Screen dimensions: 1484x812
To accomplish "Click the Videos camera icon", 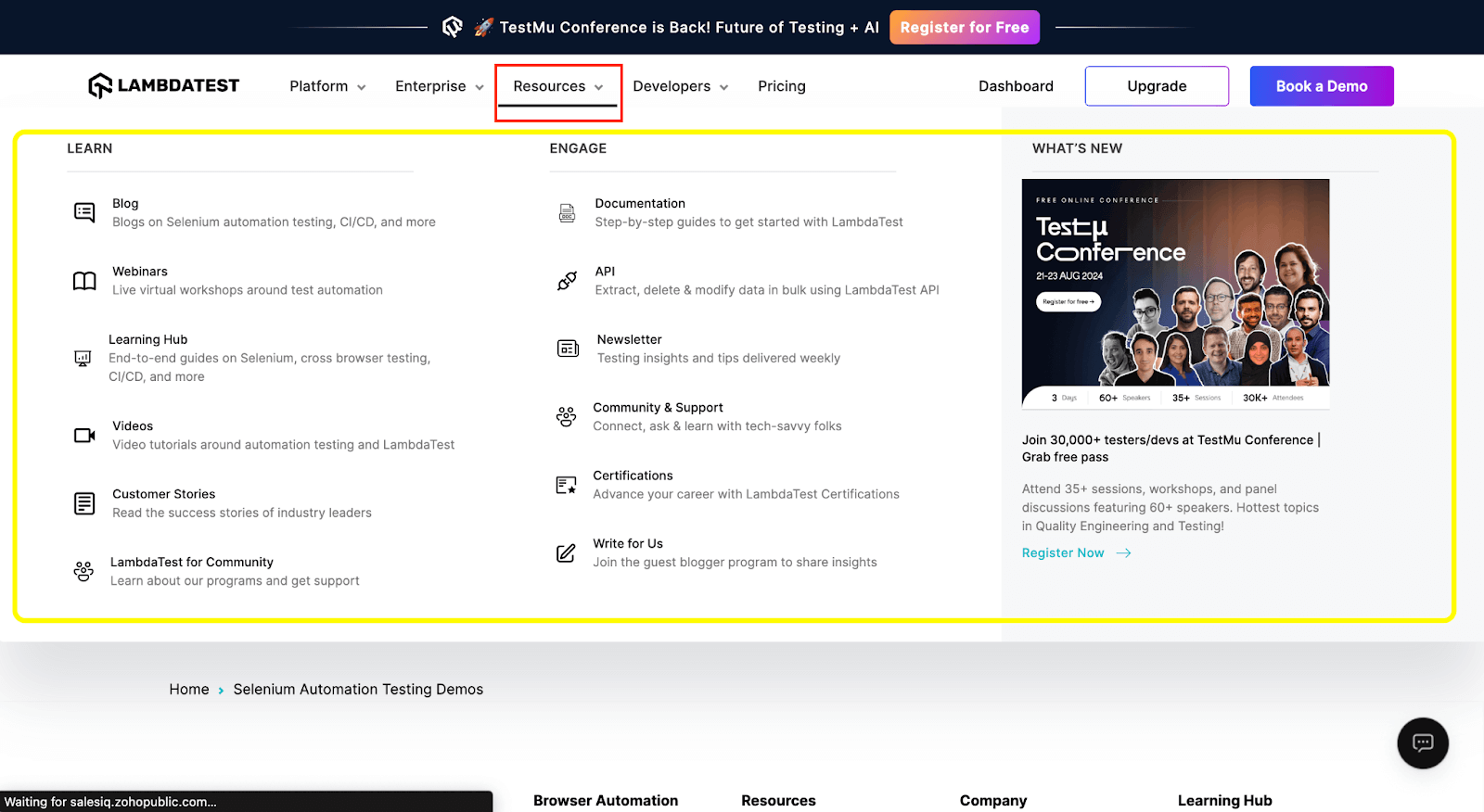I will click(84, 436).
